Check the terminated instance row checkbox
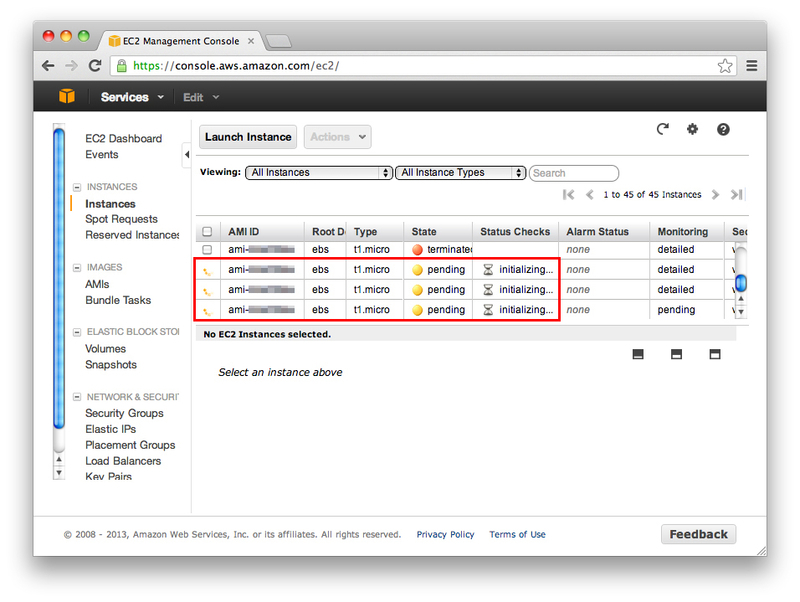 (207, 249)
